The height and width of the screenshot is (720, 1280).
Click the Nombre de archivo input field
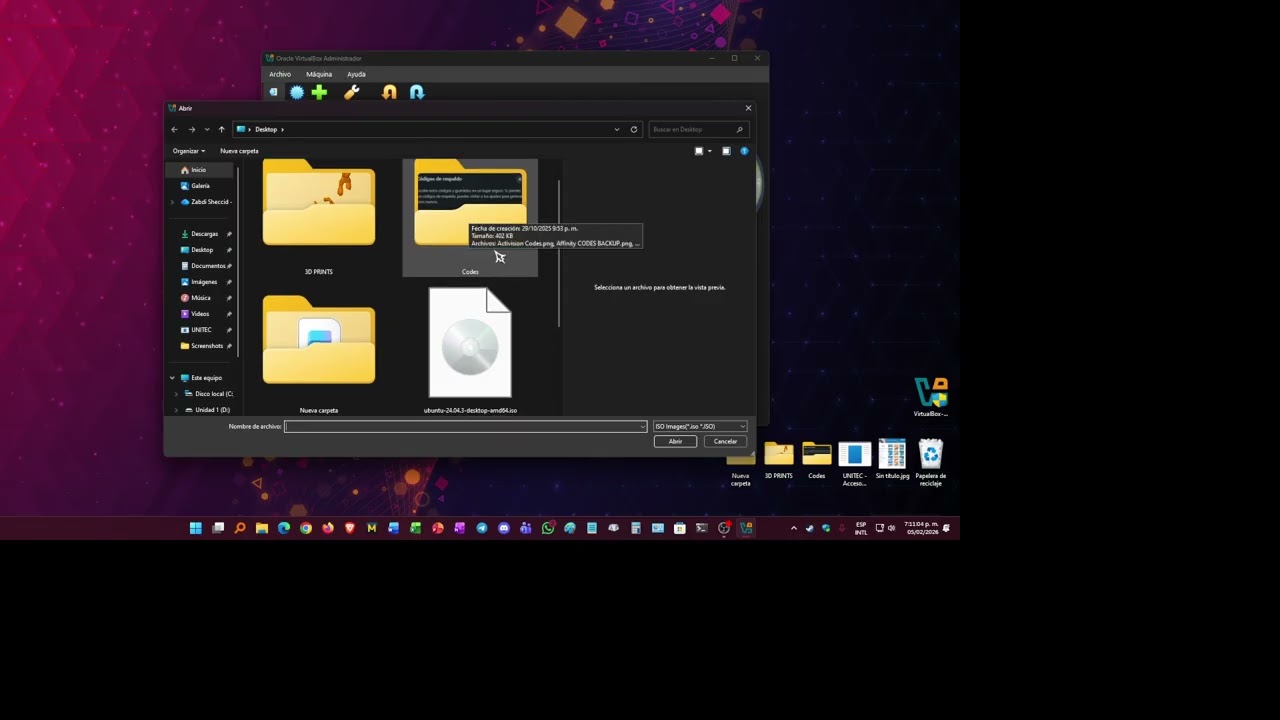point(465,427)
